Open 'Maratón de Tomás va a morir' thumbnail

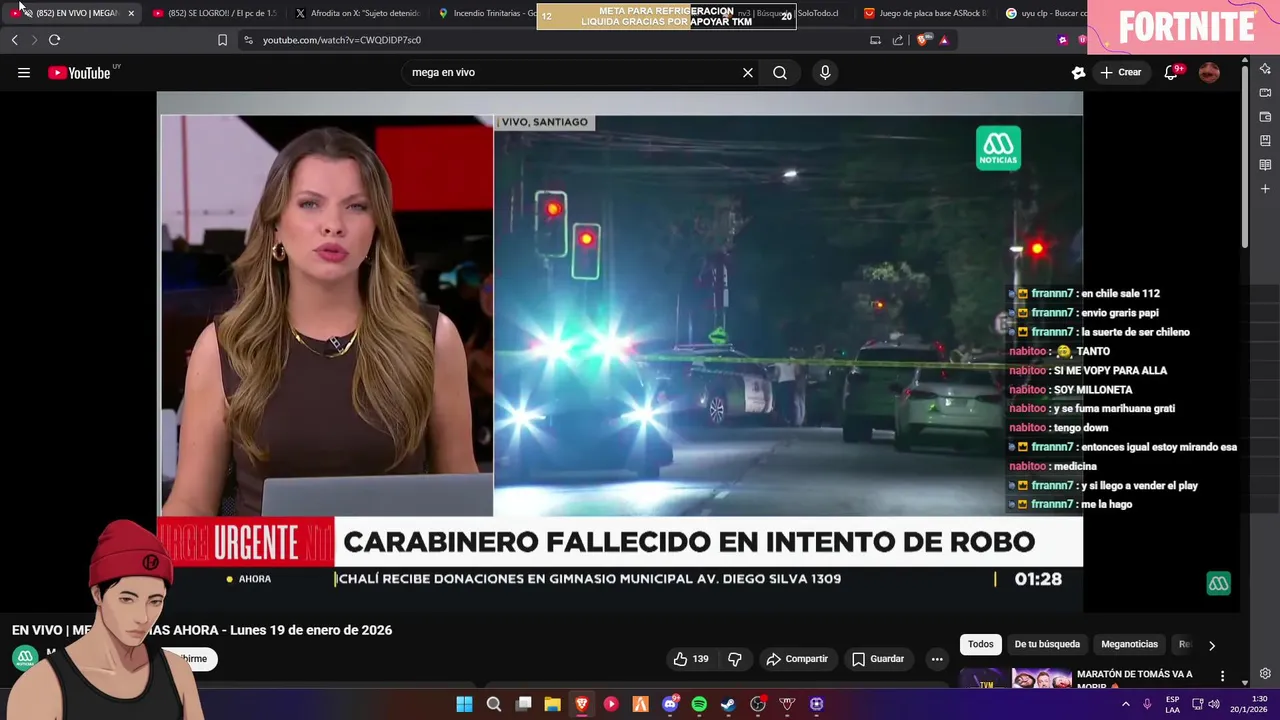click(x=1016, y=679)
